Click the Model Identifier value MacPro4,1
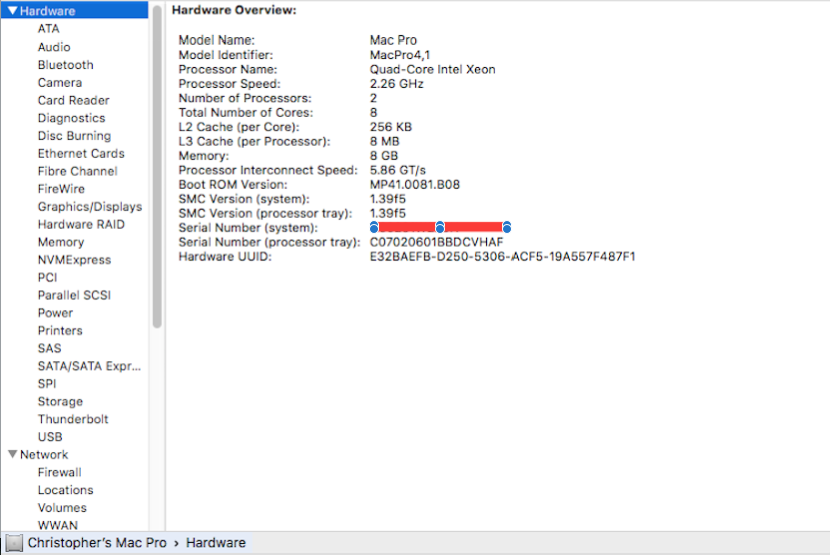The image size is (830, 555). click(400, 55)
